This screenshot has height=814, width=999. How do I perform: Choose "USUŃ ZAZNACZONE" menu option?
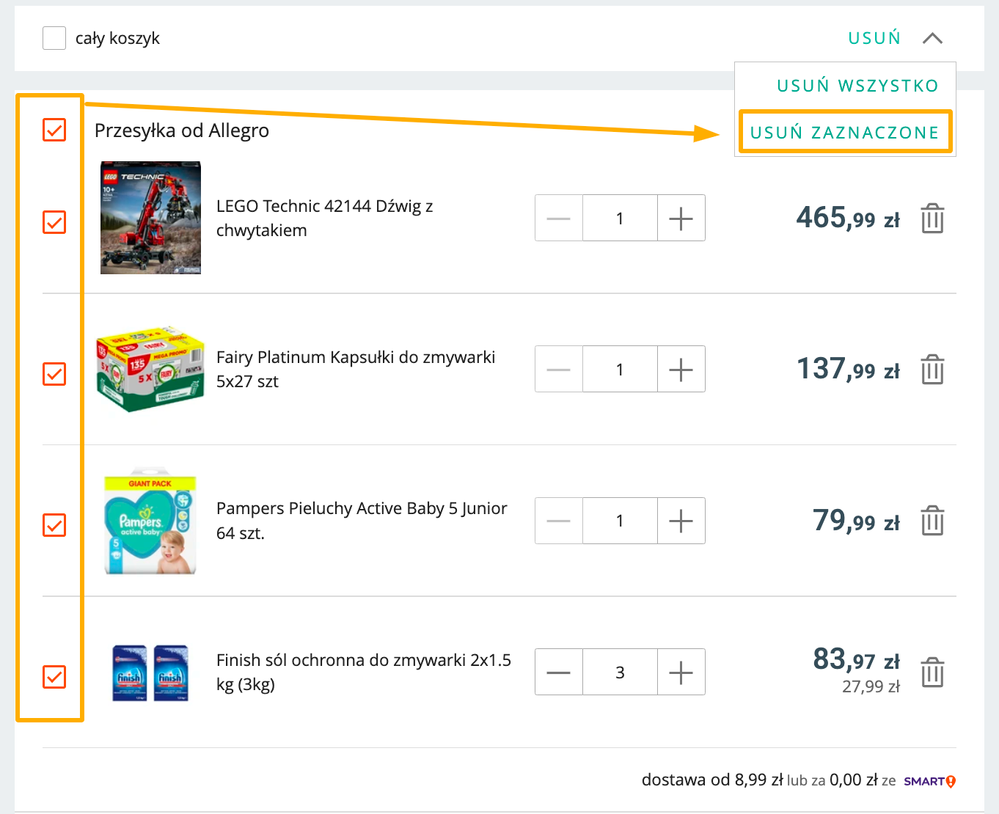[x=845, y=132]
